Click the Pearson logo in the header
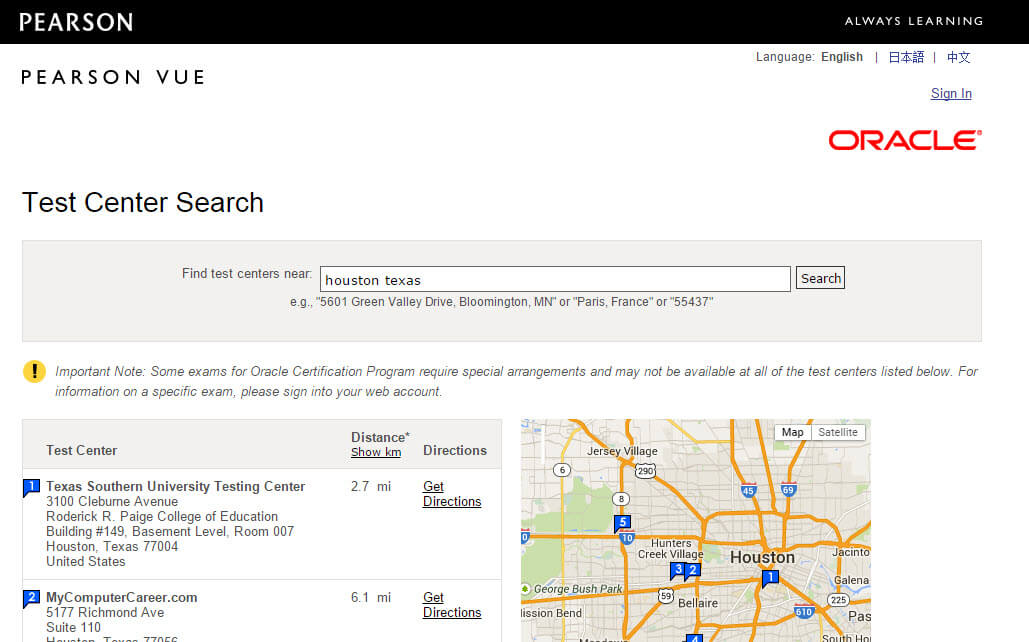 (76, 22)
